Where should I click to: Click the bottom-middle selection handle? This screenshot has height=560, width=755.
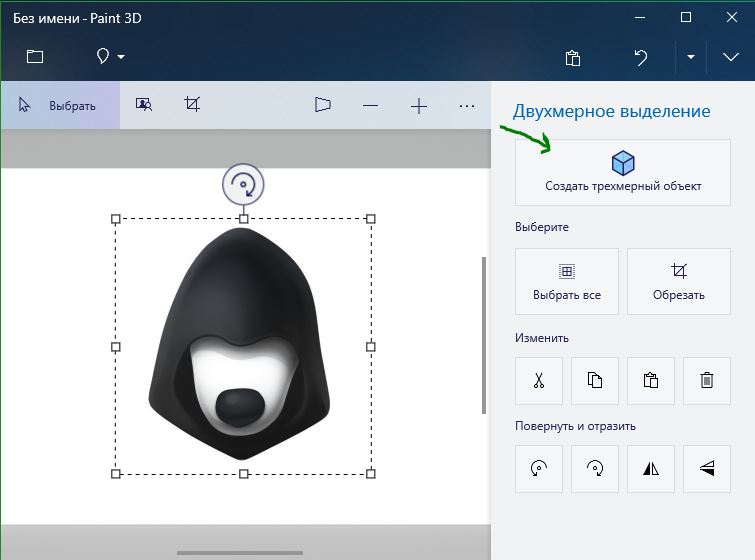pos(244,474)
